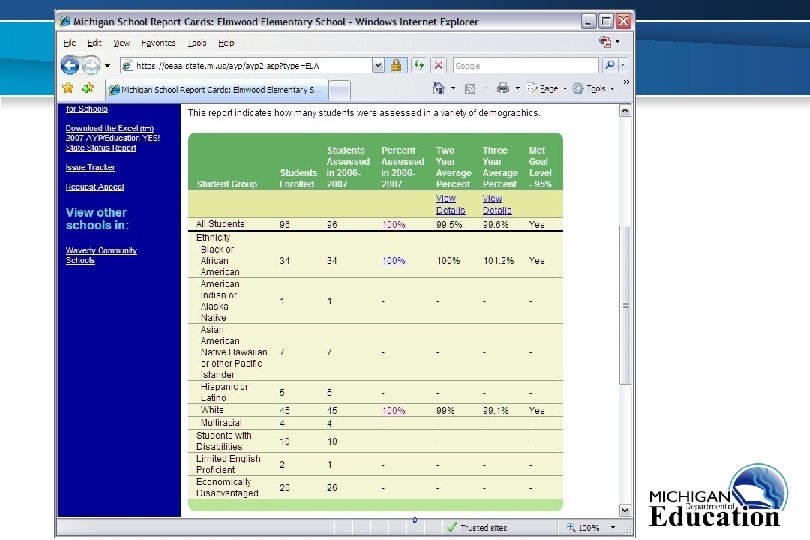Click the 101.2% three year average value
Viewport: 810px width, 540px height.
(x=499, y=261)
